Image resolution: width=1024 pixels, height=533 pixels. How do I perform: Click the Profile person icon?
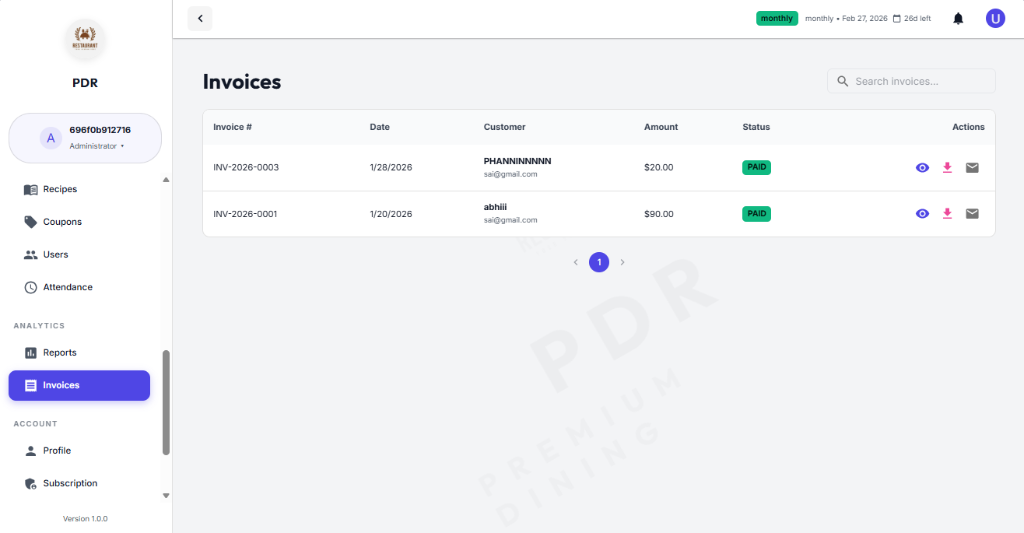(31, 451)
